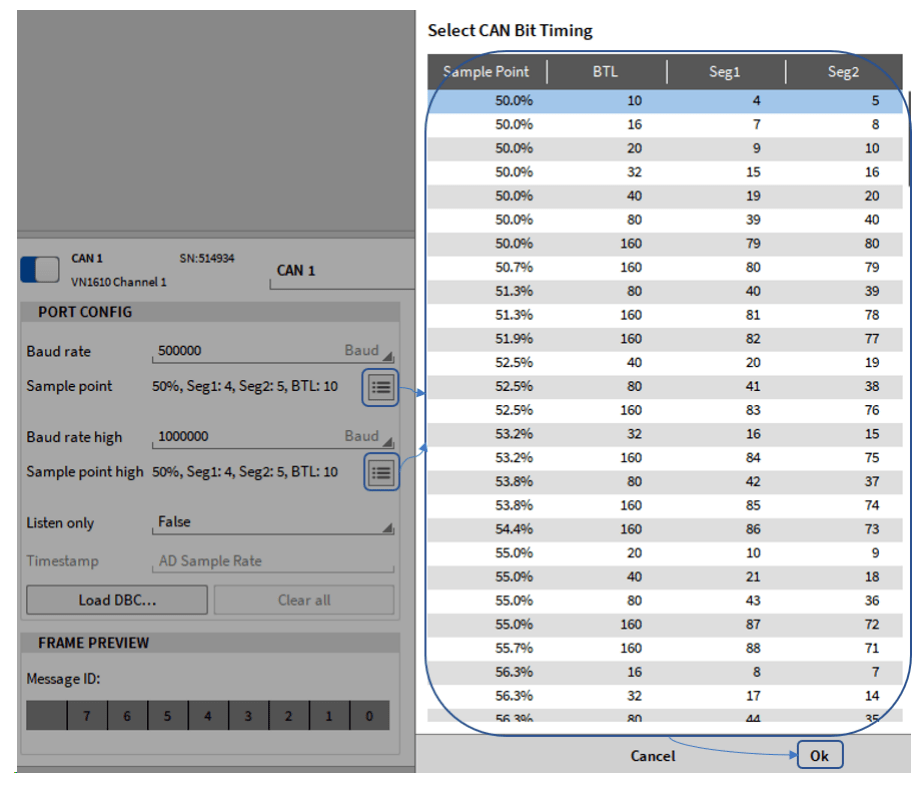This screenshot has height=793, width=924.
Task: Click the Load DBC... button
Action: coord(117,600)
